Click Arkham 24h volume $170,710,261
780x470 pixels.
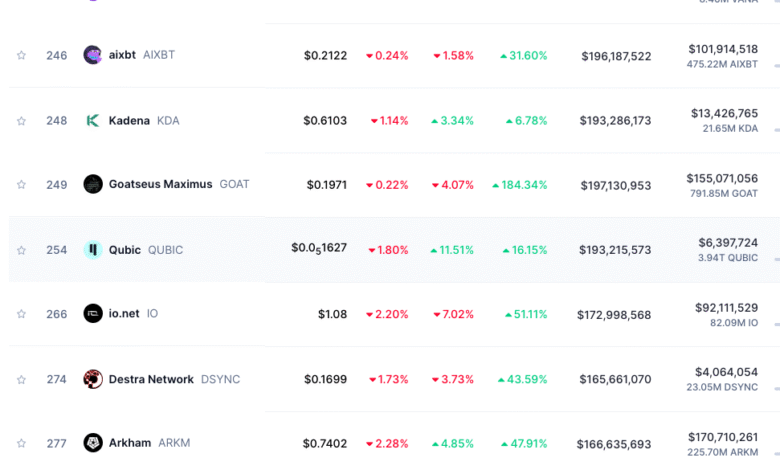click(723, 437)
